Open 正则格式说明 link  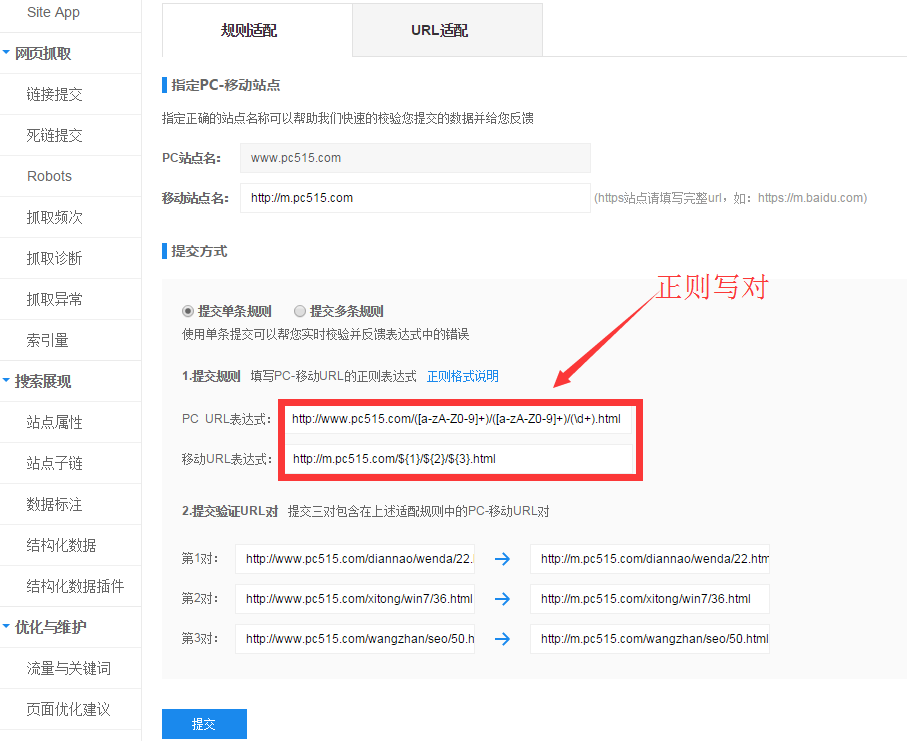[x=463, y=377]
